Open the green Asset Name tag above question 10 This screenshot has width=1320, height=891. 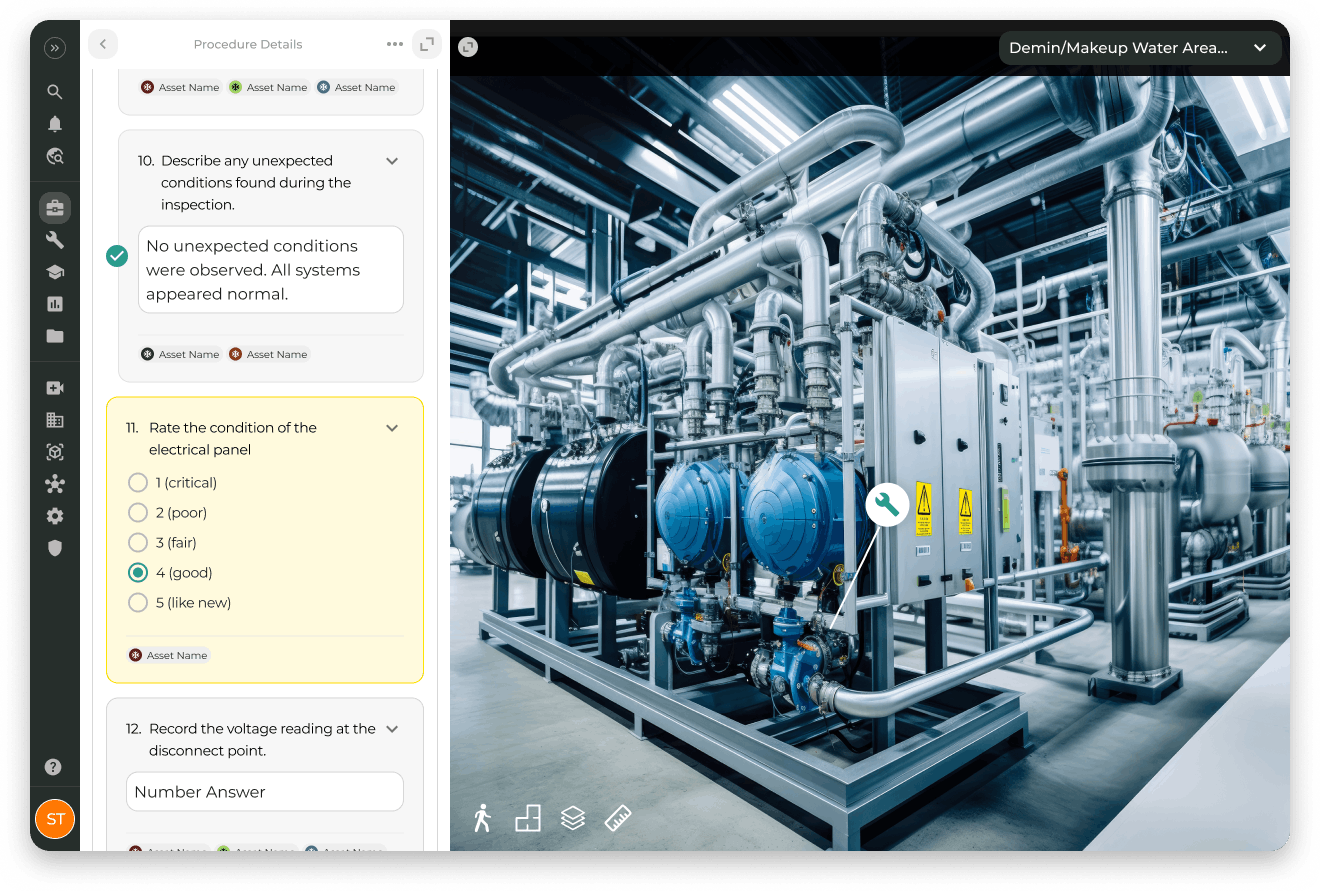268,88
